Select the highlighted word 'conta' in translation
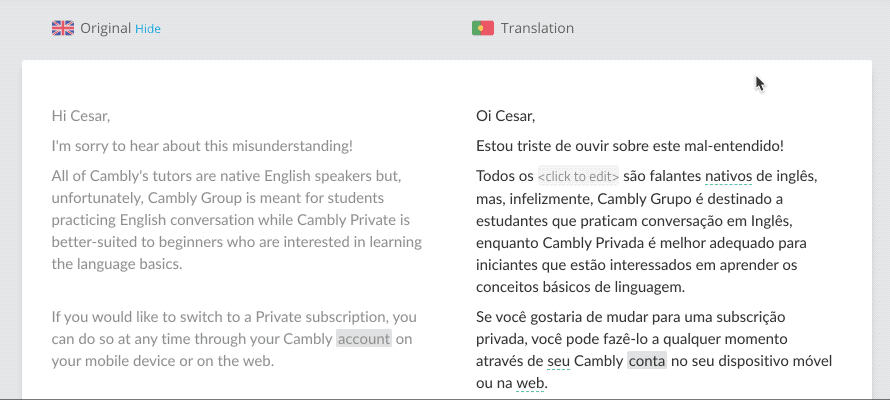 click(x=646, y=361)
